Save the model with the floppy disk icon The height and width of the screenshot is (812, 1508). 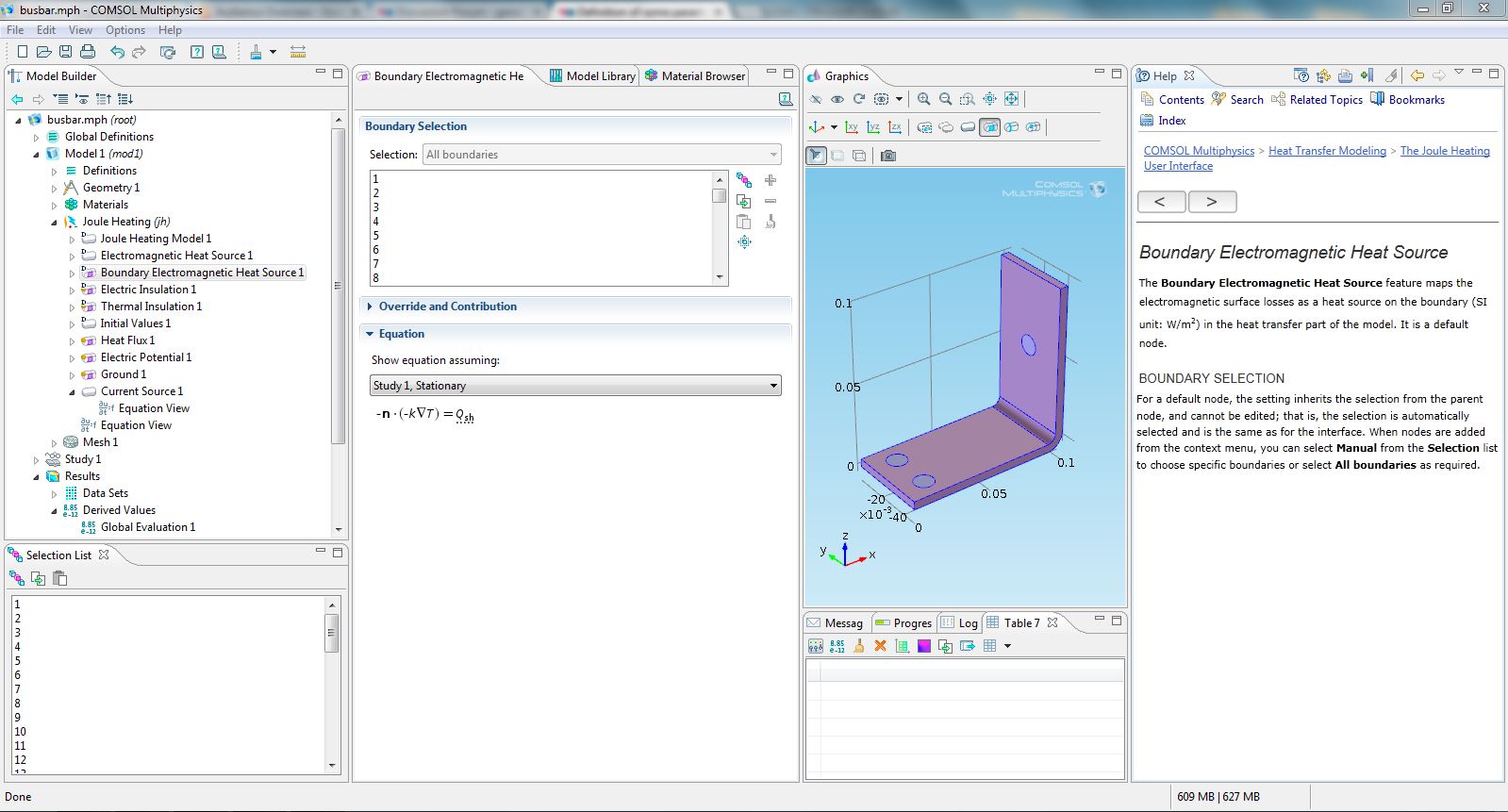click(65, 52)
